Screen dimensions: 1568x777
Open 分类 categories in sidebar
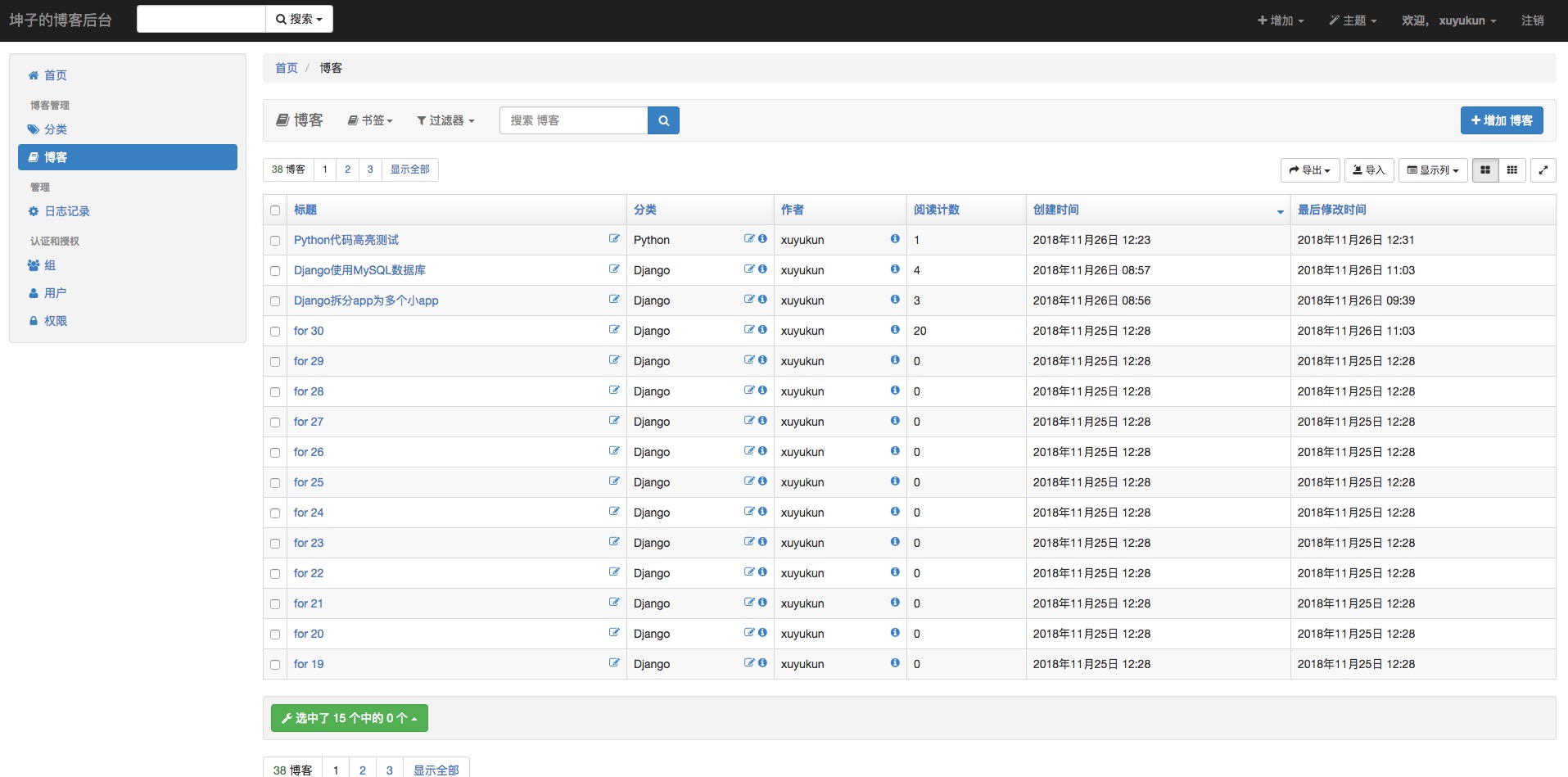[128, 129]
